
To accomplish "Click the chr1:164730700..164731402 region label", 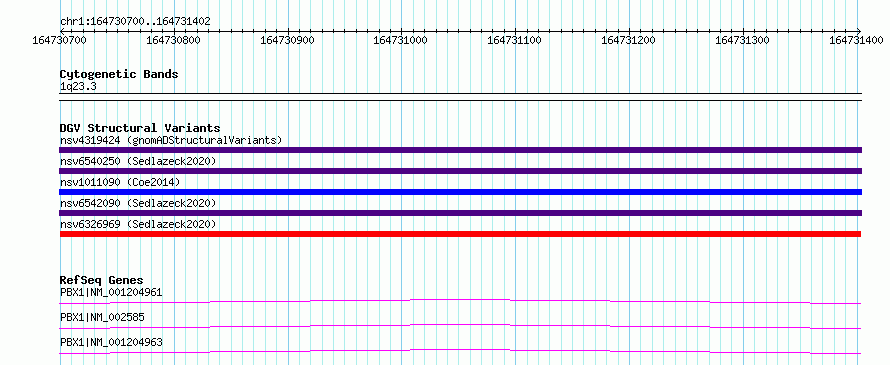I will tap(135, 22).
